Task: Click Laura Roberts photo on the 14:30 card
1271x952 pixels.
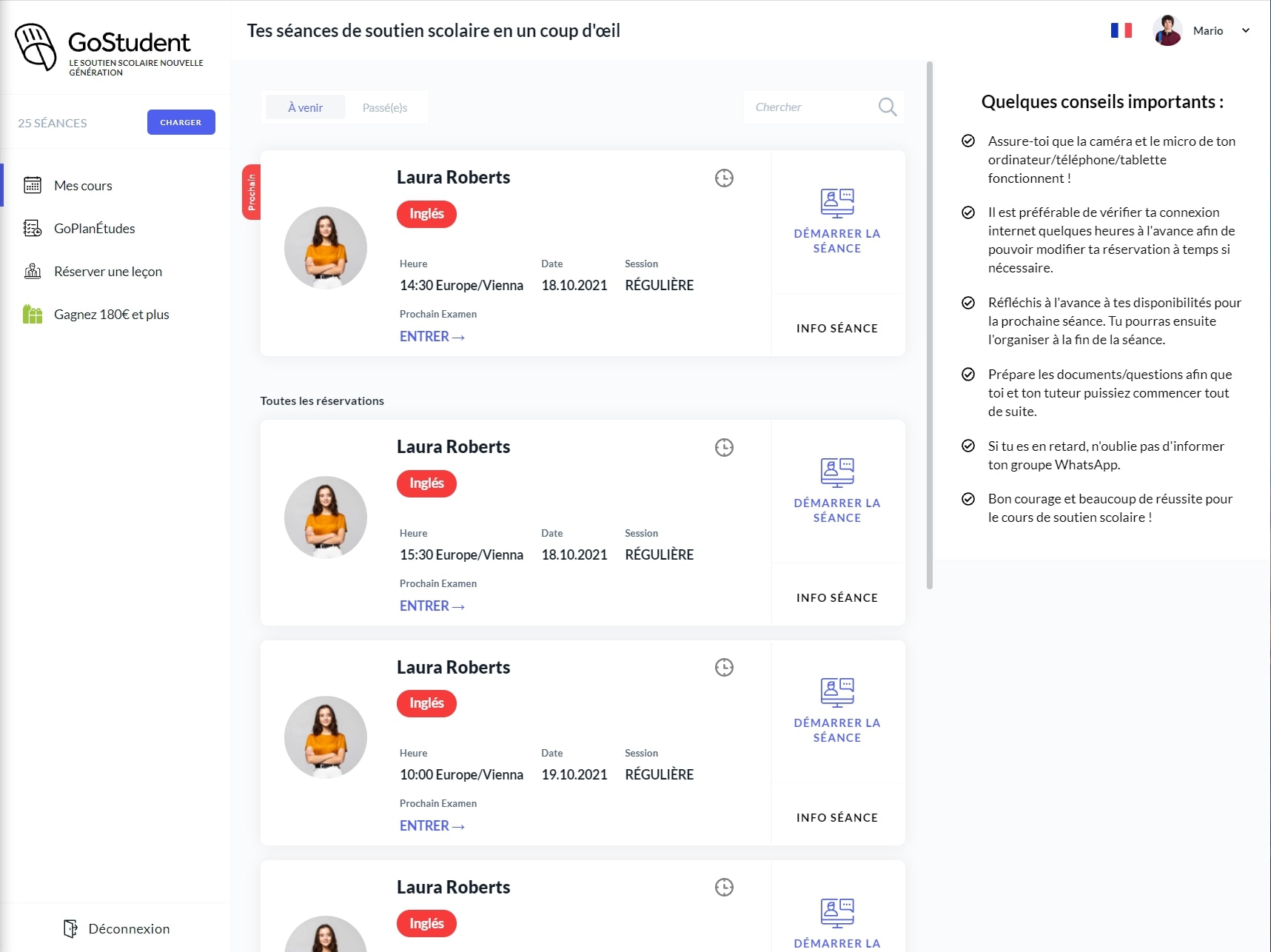Action: point(326,247)
